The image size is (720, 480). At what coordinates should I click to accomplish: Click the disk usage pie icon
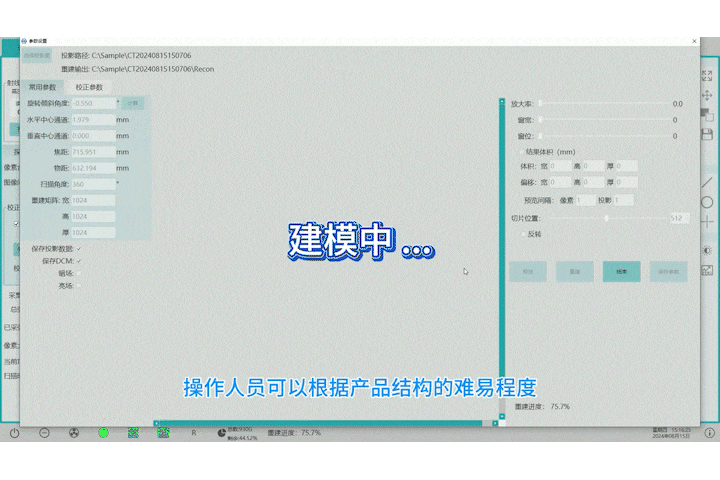click(221, 433)
